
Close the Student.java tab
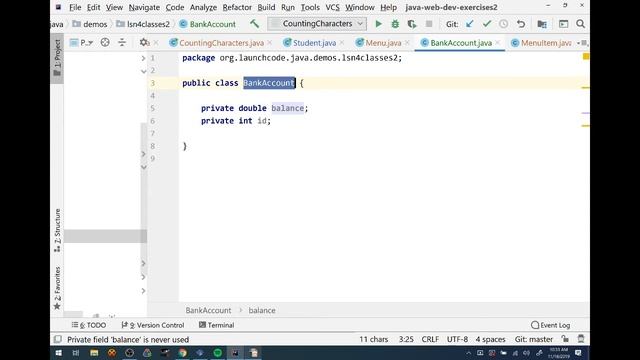pyautogui.click(x=342, y=42)
